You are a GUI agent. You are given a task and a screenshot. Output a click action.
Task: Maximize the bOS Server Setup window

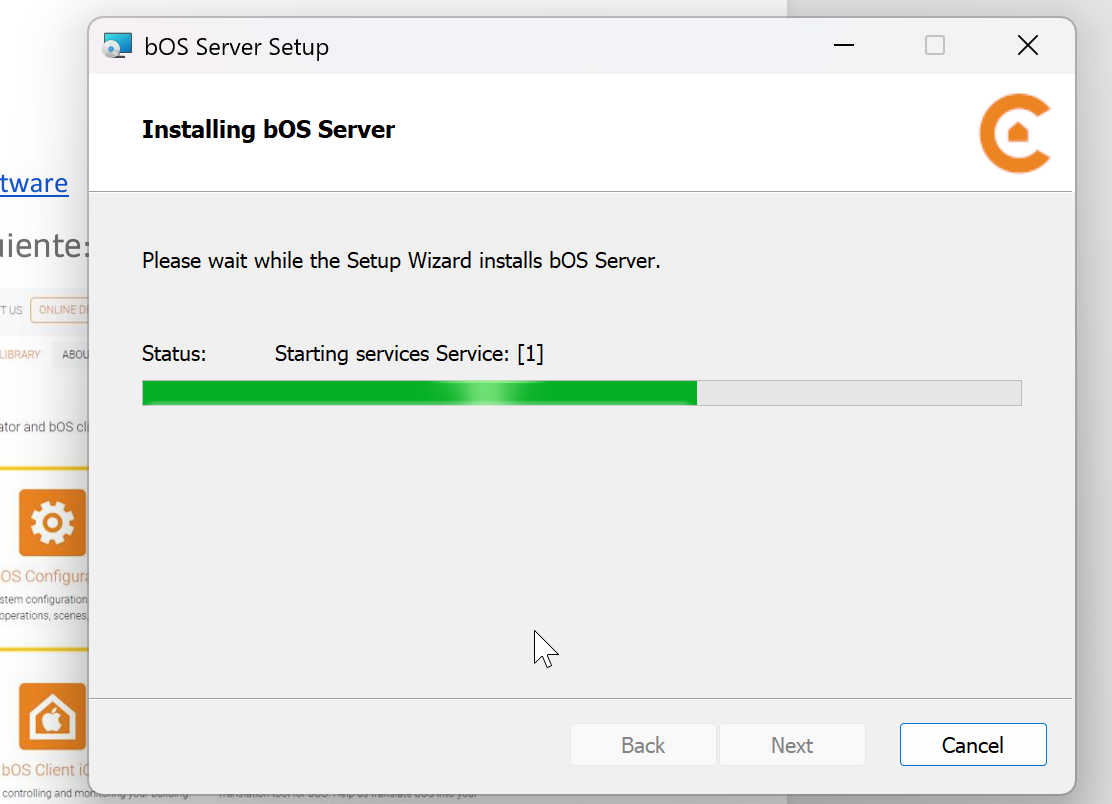[x=935, y=46]
